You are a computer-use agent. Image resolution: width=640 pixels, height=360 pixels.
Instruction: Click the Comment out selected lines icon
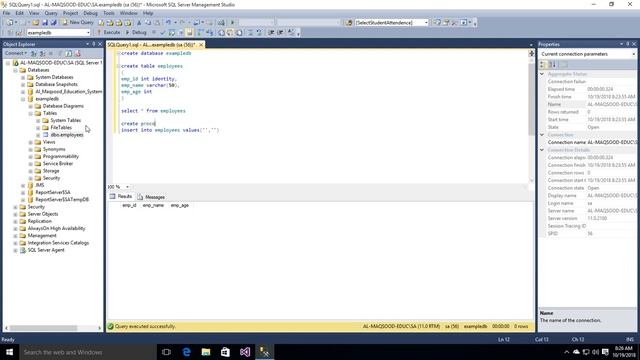(250, 32)
